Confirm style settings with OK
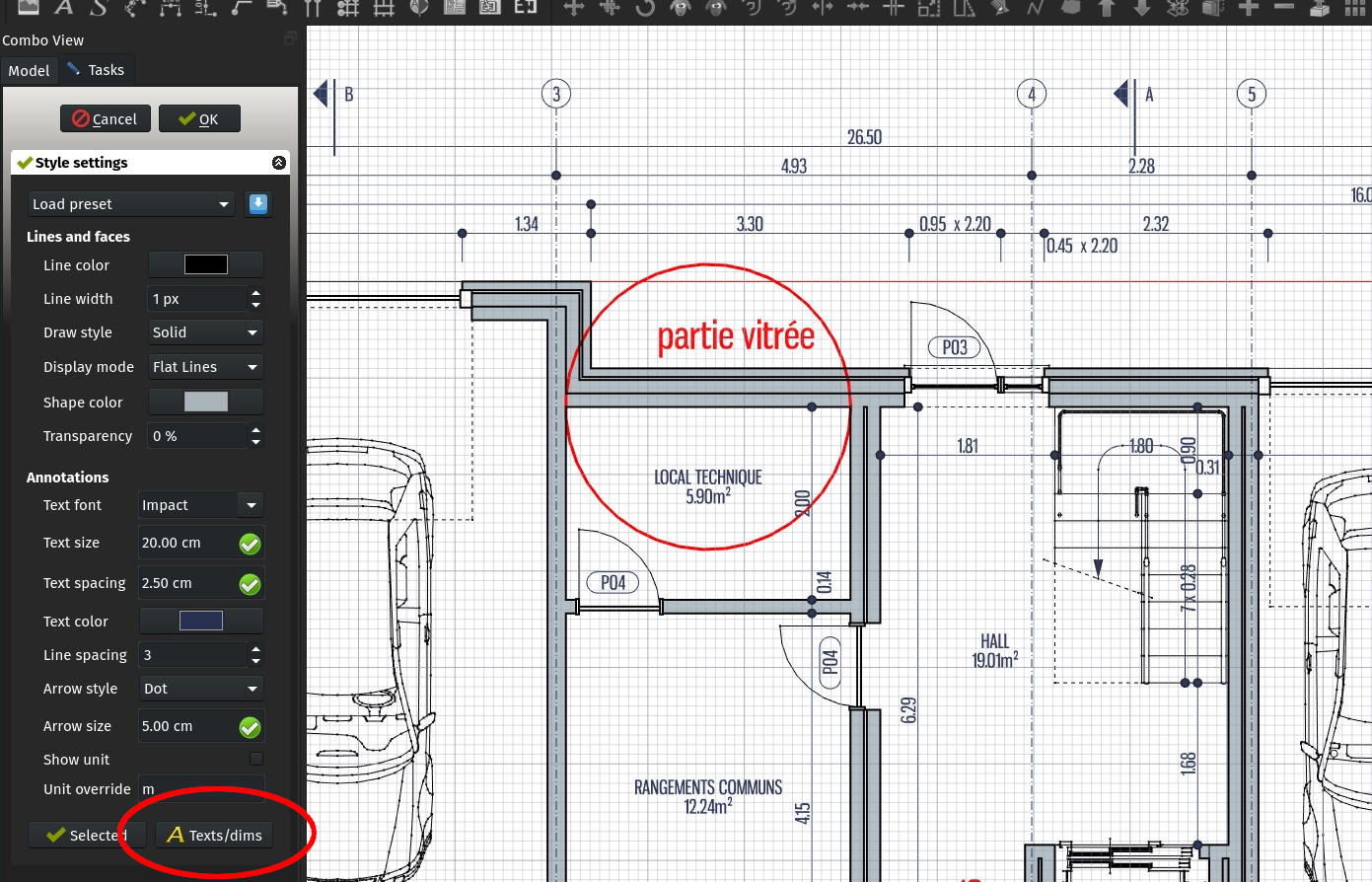This screenshot has height=882, width=1372. point(199,117)
